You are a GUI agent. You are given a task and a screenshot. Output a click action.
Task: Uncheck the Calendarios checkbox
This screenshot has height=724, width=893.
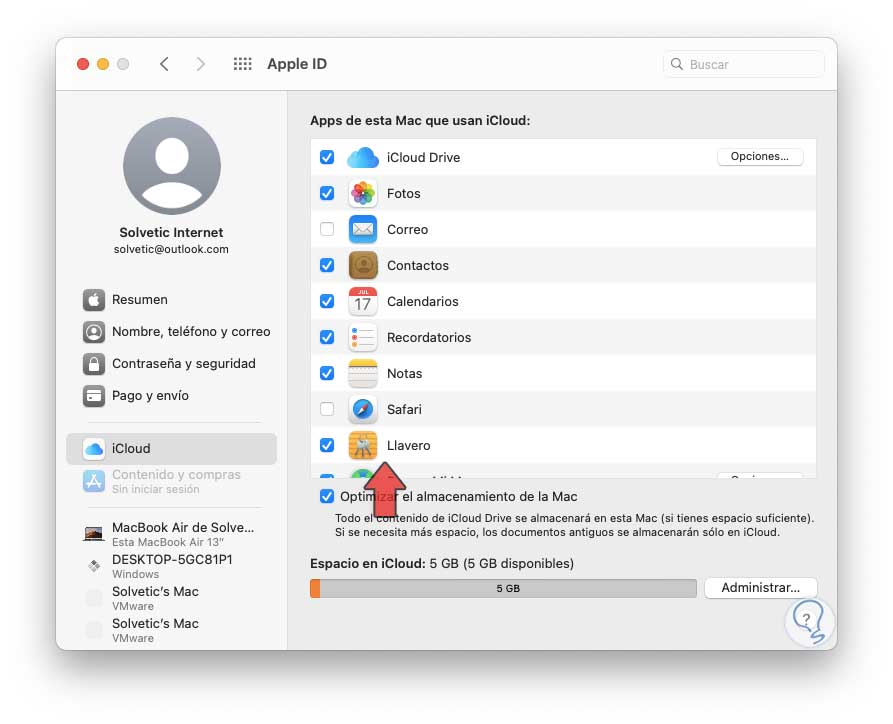(327, 301)
